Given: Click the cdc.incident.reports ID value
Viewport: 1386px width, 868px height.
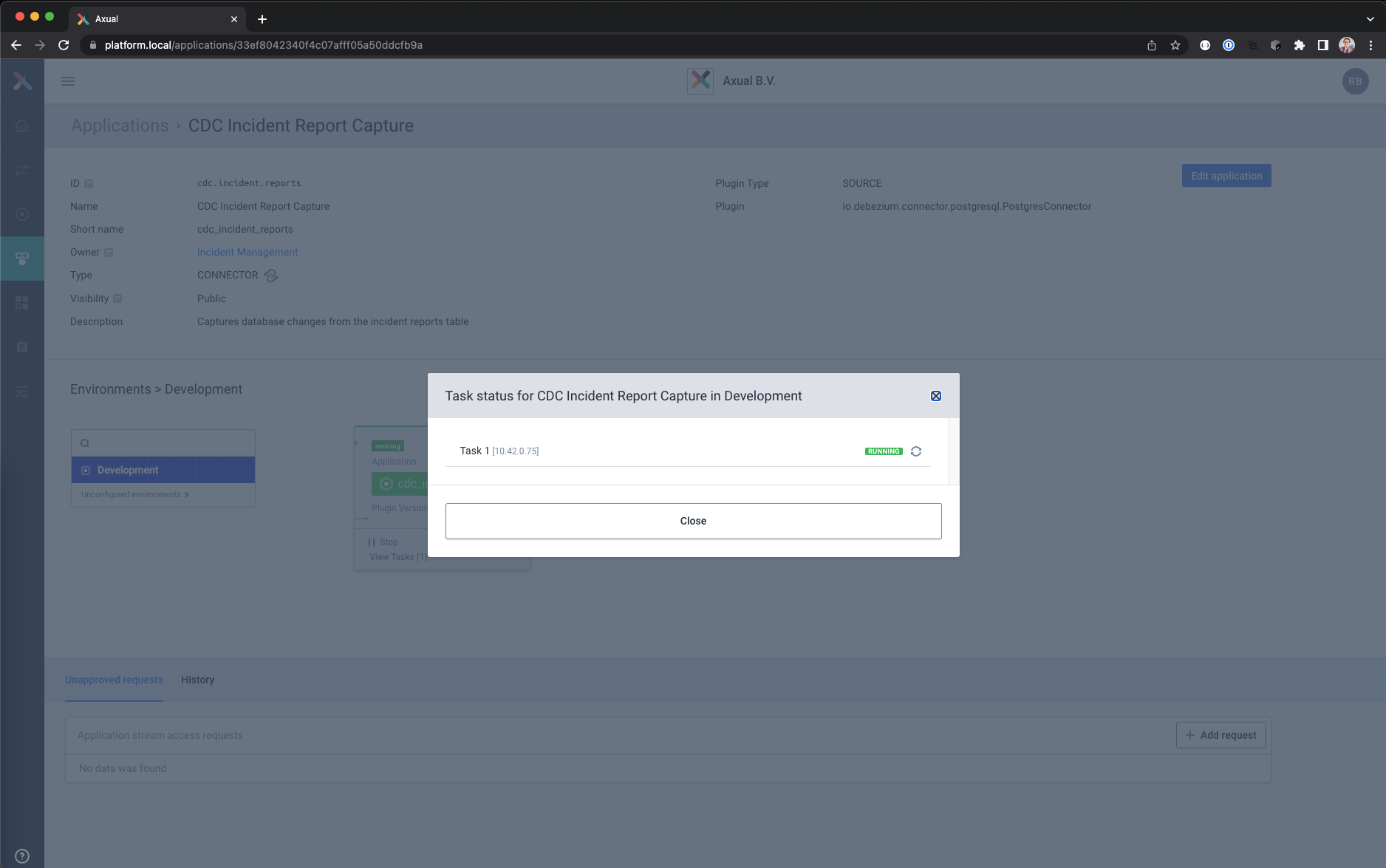Looking at the screenshot, I should (x=249, y=183).
